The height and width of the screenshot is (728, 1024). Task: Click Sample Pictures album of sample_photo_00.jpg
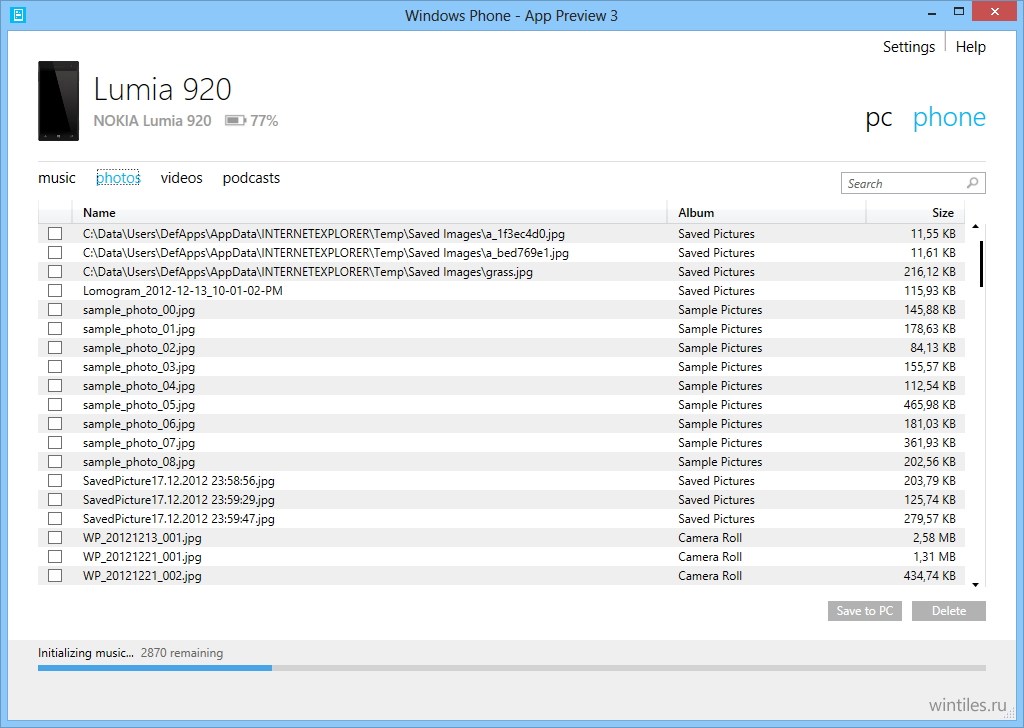pos(720,309)
